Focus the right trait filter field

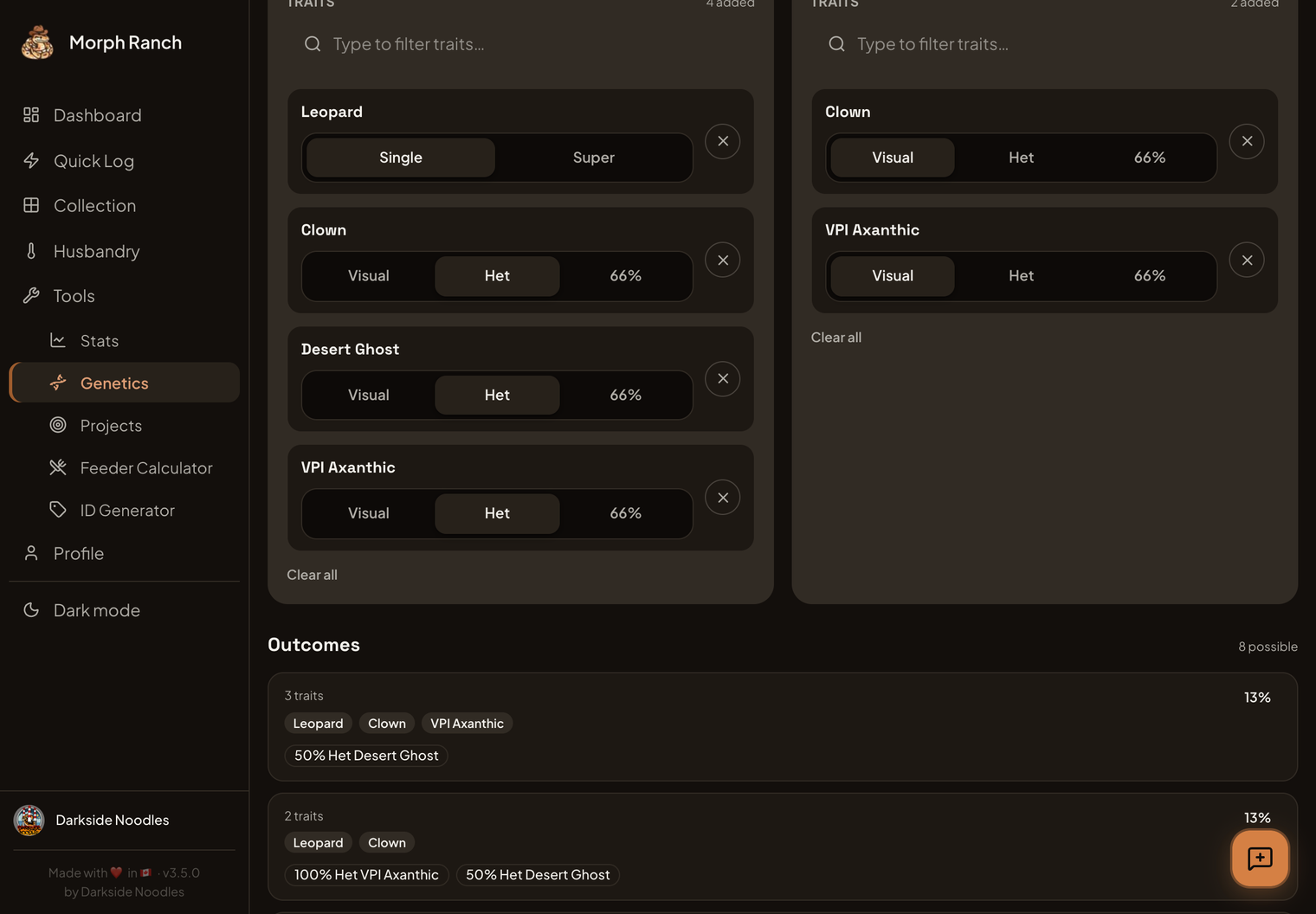point(1044,44)
